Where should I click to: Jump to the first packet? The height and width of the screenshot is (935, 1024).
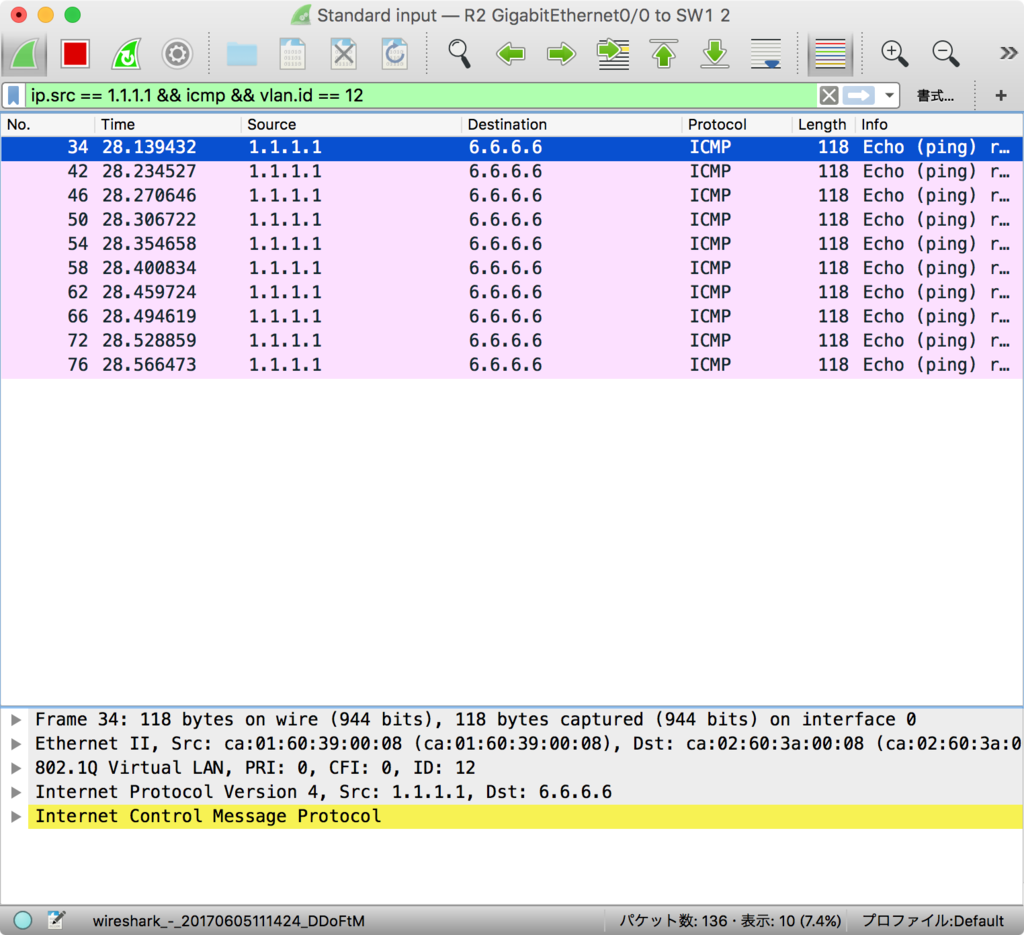[x=664, y=54]
